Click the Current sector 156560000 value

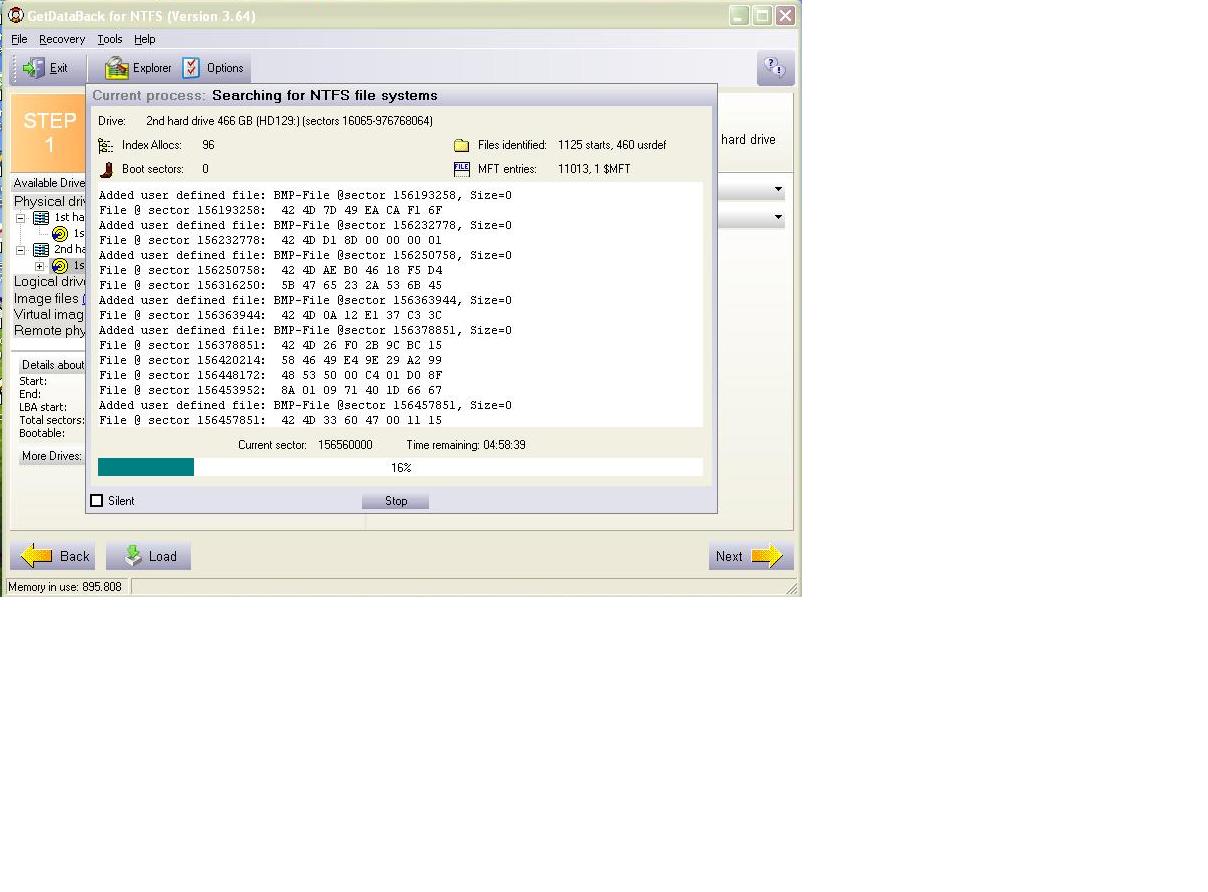(x=345, y=445)
